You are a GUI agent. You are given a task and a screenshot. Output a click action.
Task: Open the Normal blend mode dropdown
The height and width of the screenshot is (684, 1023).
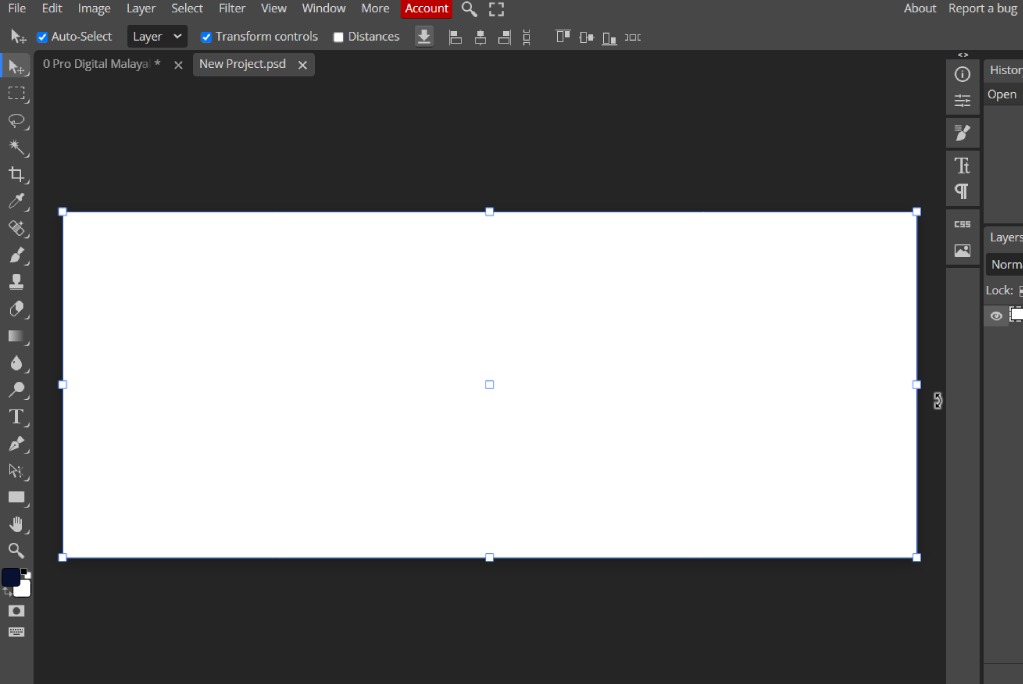[x=1005, y=264]
